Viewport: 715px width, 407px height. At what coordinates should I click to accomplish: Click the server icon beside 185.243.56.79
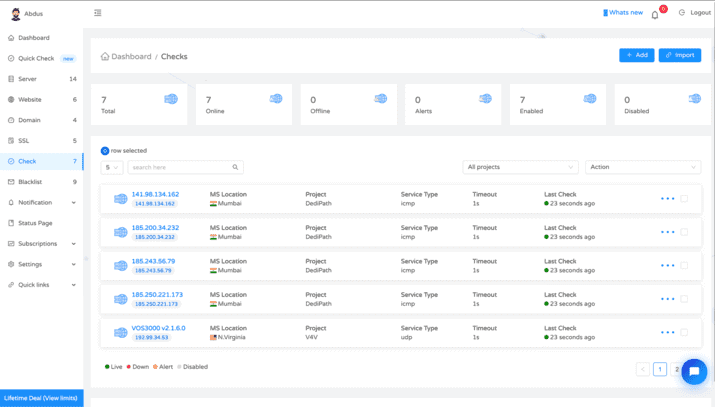[x=120, y=266]
